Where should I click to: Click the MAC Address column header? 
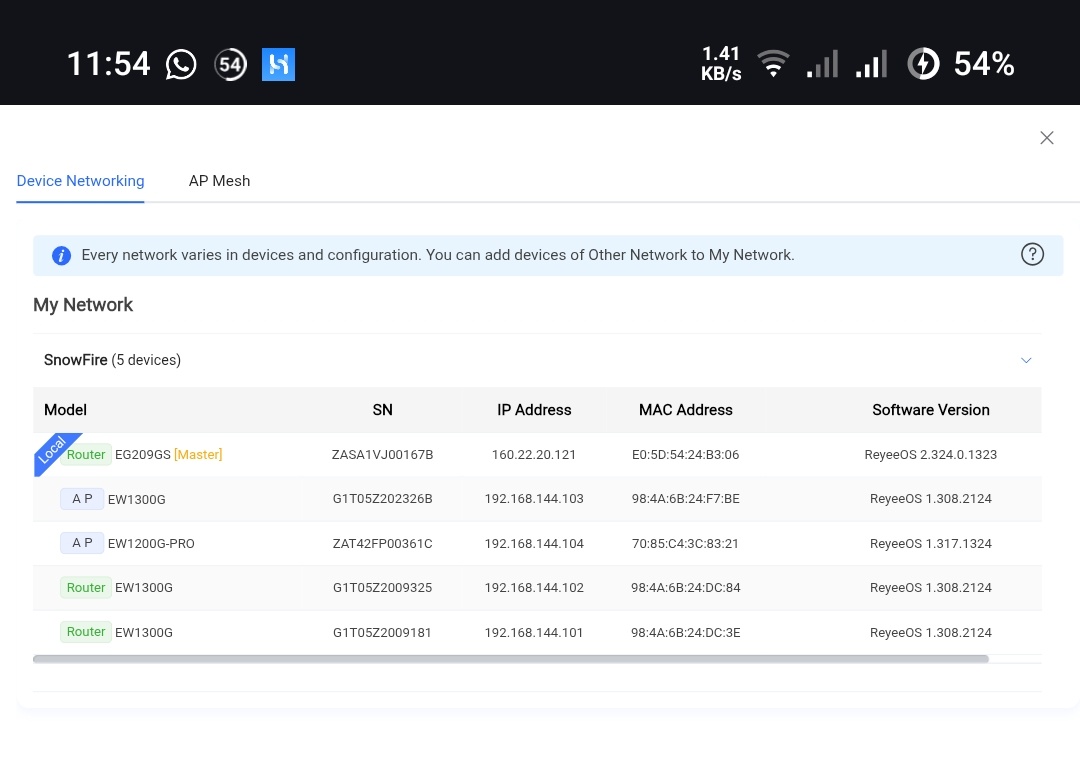[686, 410]
